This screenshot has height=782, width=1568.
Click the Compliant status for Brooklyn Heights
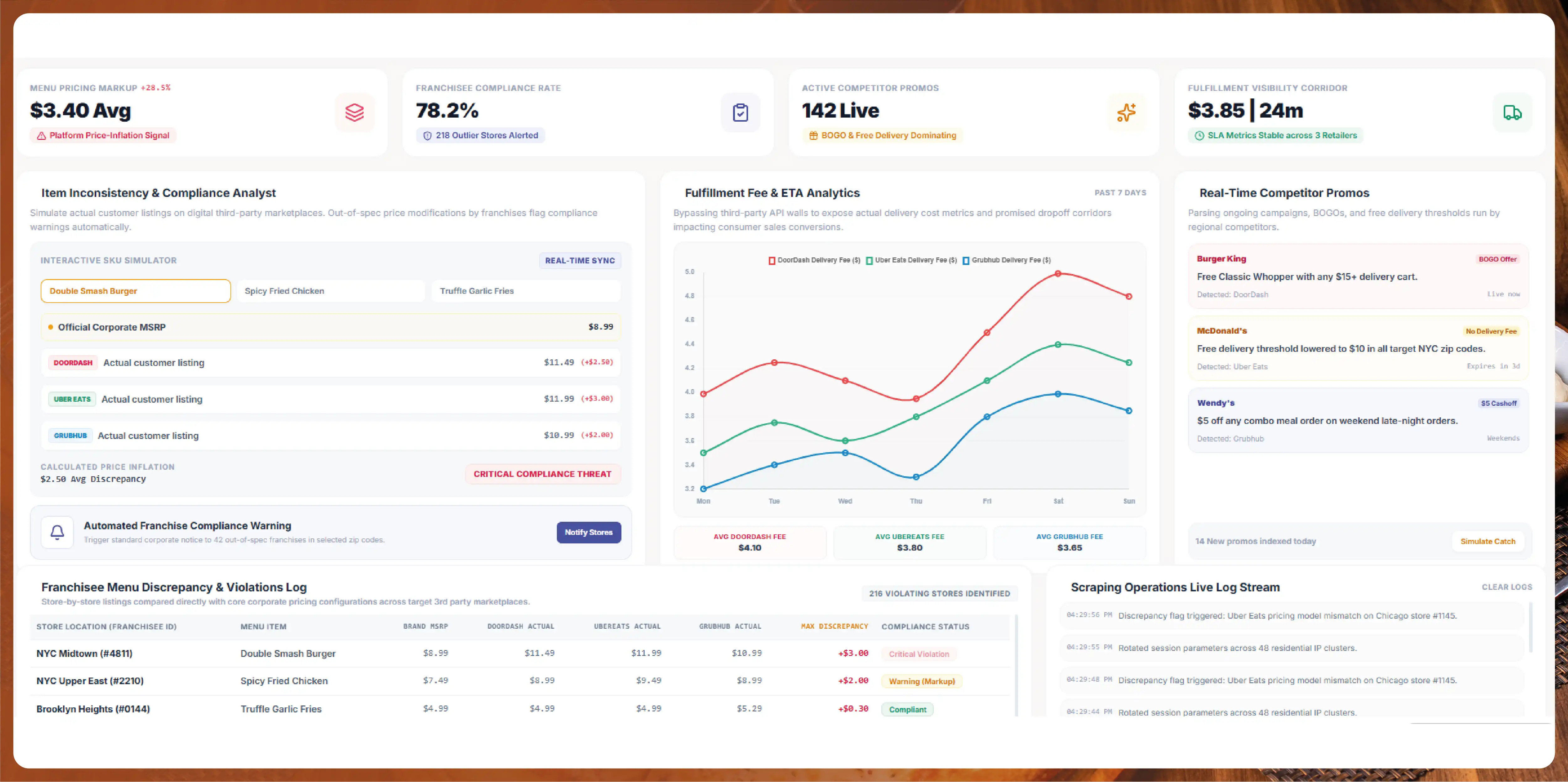click(x=907, y=710)
